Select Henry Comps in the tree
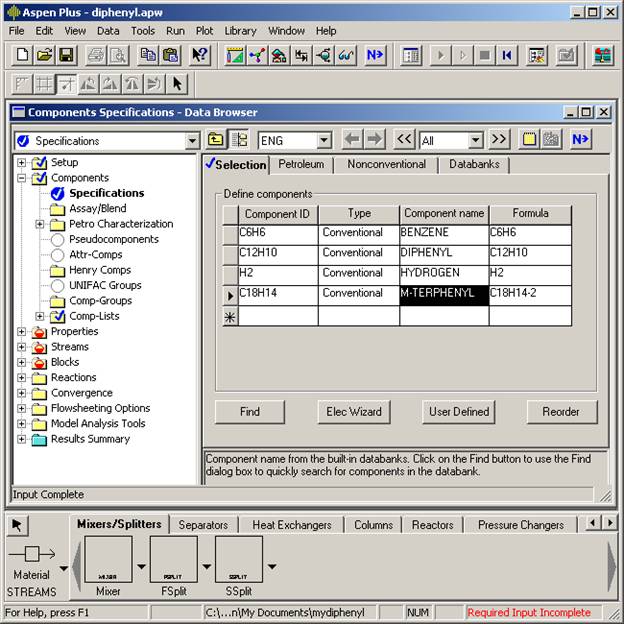 (x=99, y=270)
